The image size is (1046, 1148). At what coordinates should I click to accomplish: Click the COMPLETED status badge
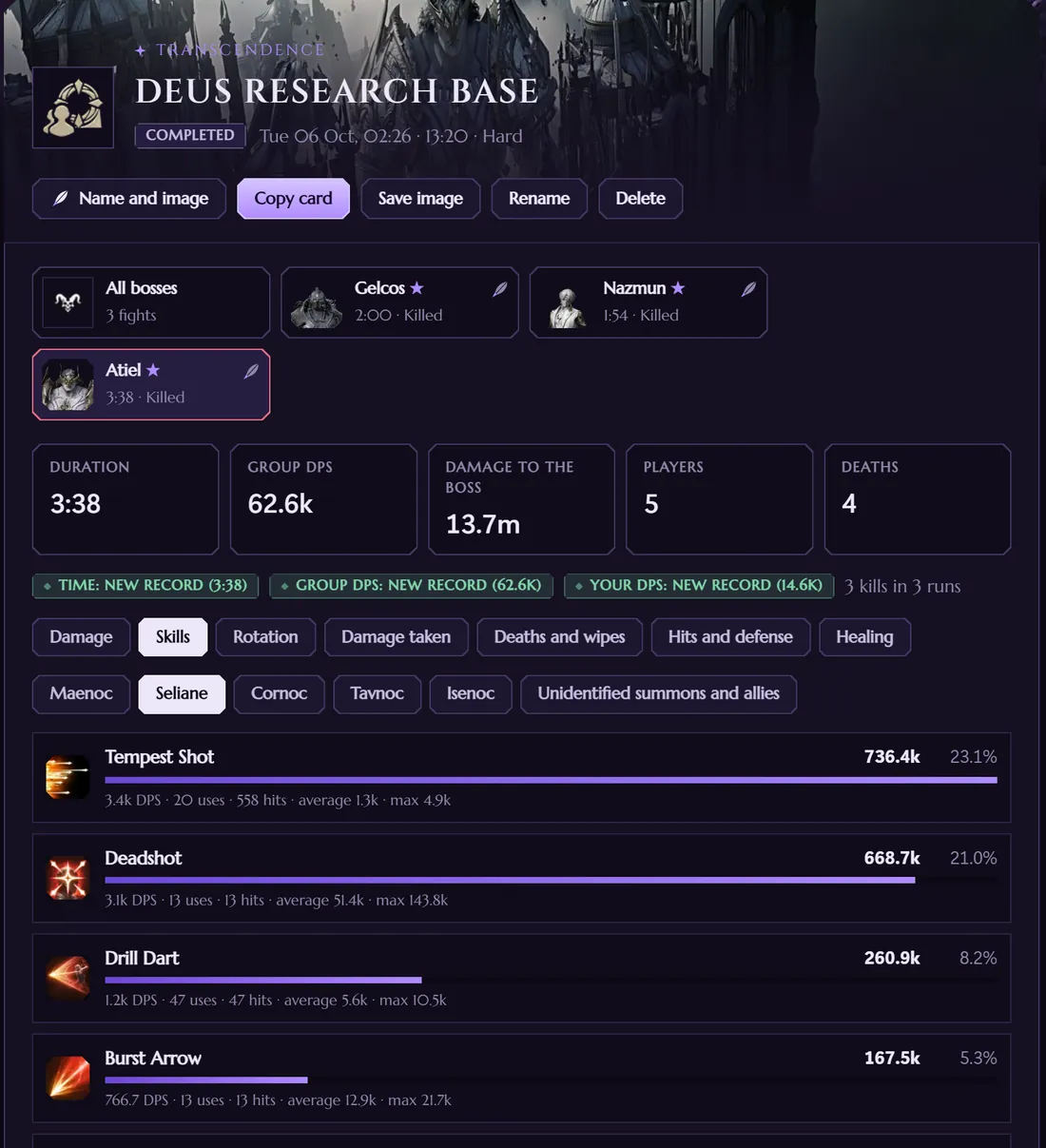tap(190, 136)
